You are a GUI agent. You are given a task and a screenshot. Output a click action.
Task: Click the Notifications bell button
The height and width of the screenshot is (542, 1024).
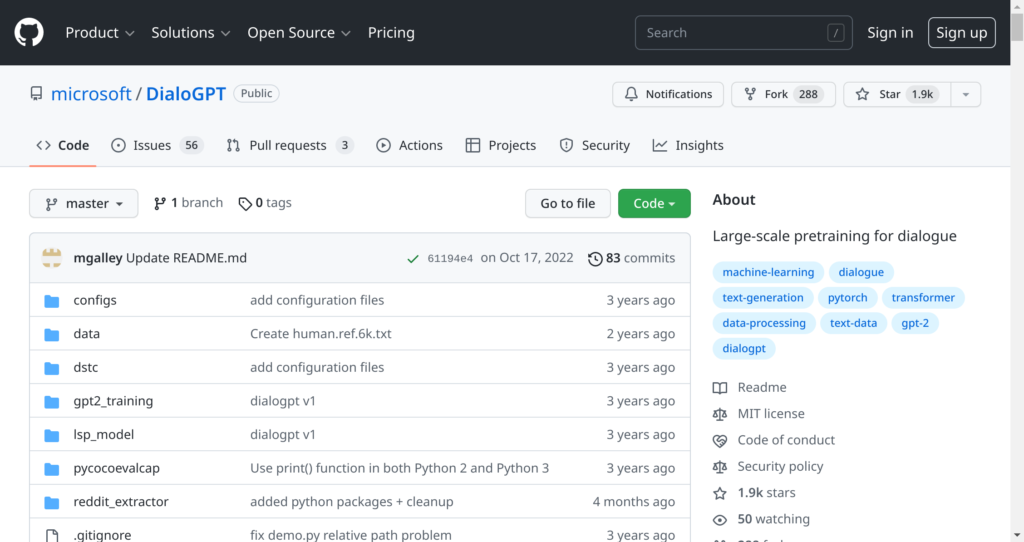tap(667, 94)
